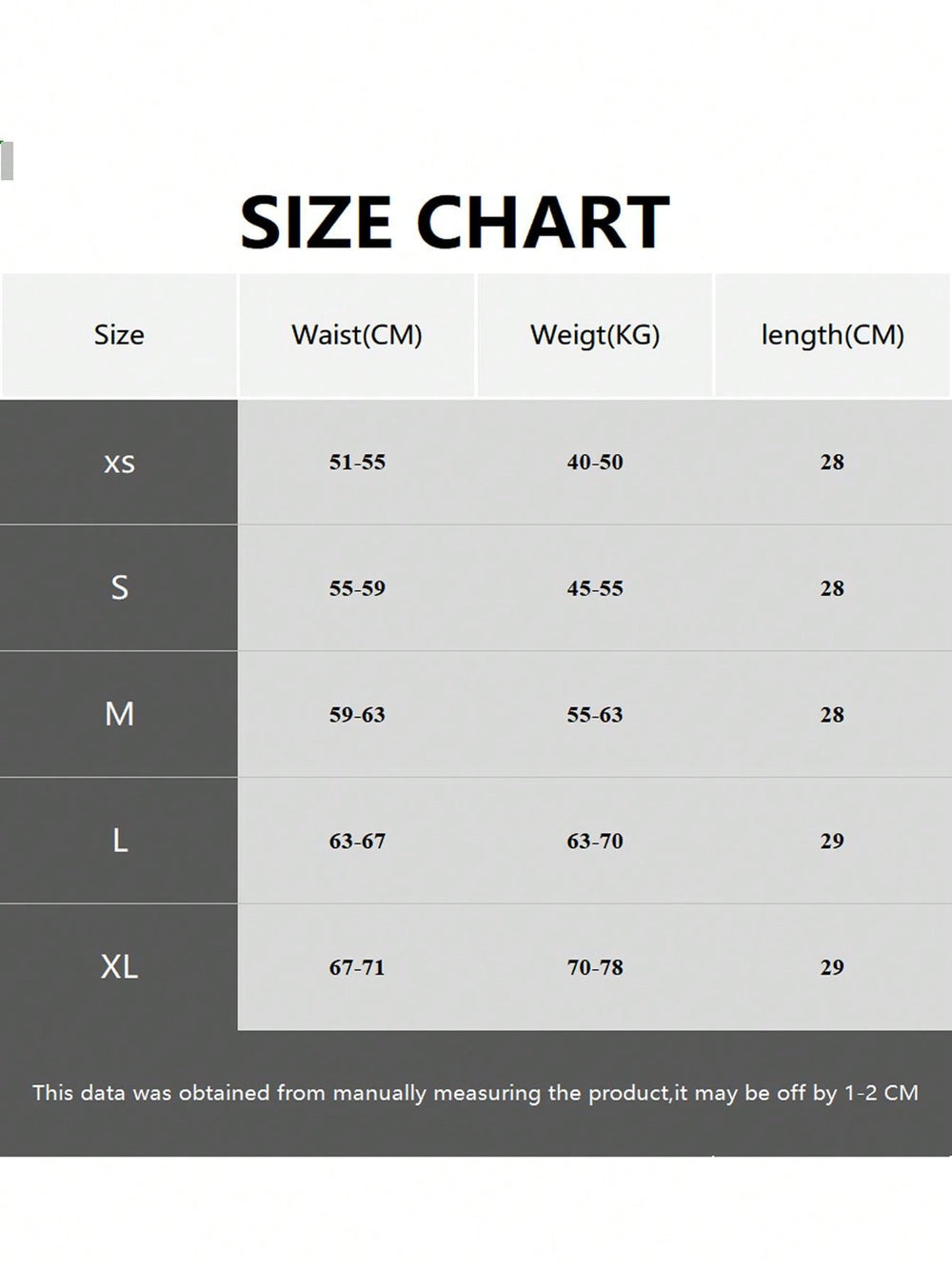Image resolution: width=952 pixels, height=1268 pixels.
Task: Click the XS size row label
Action: (x=119, y=463)
